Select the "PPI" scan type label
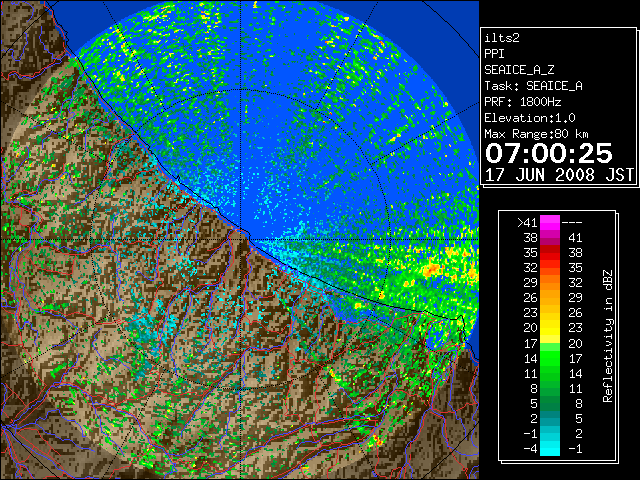This screenshot has height=480, width=640. tap(494, 54)
